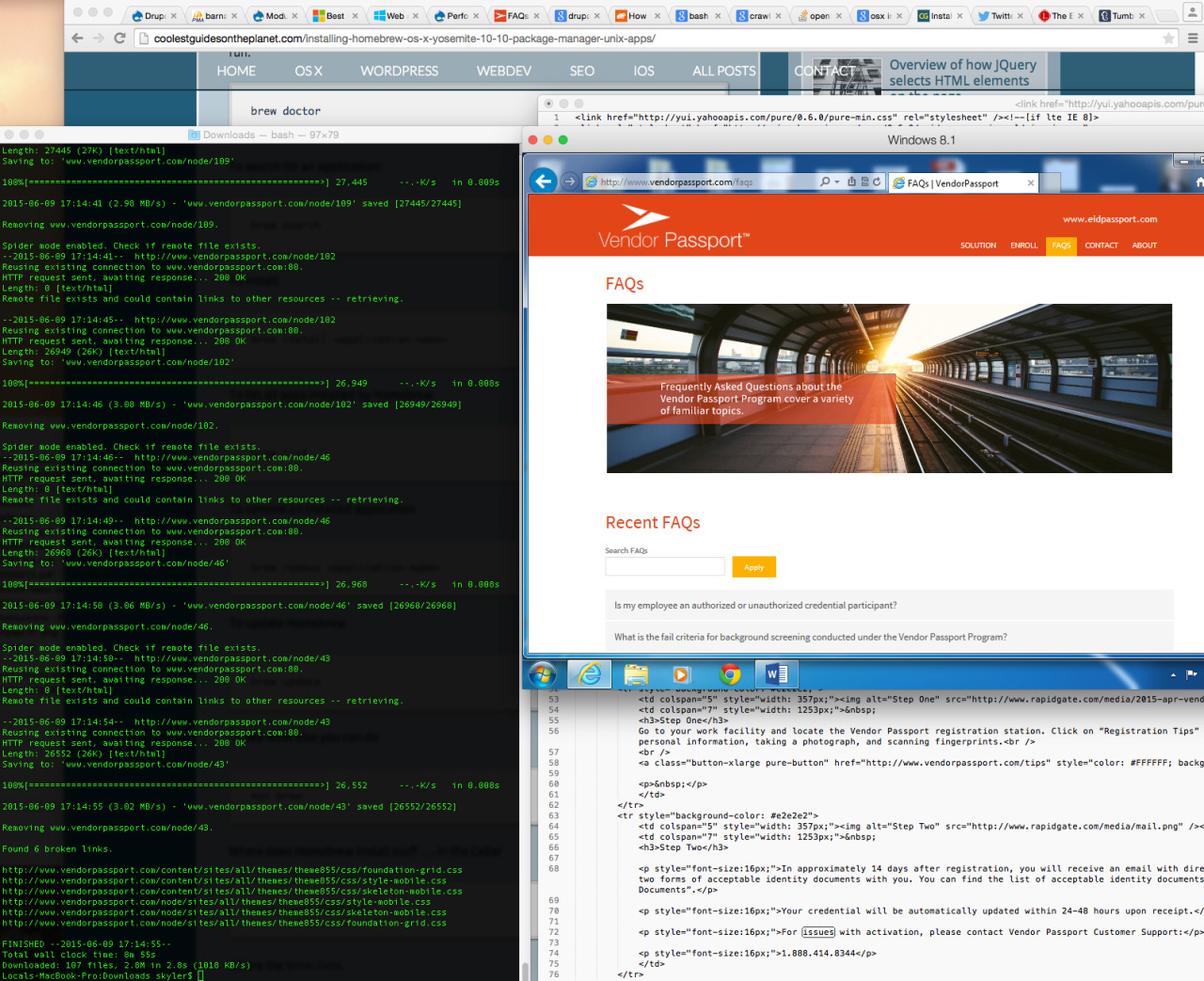Click the Windows 8.1 window title
Image resolution: width=1204 pixels, height=981 pixels.
921,140
